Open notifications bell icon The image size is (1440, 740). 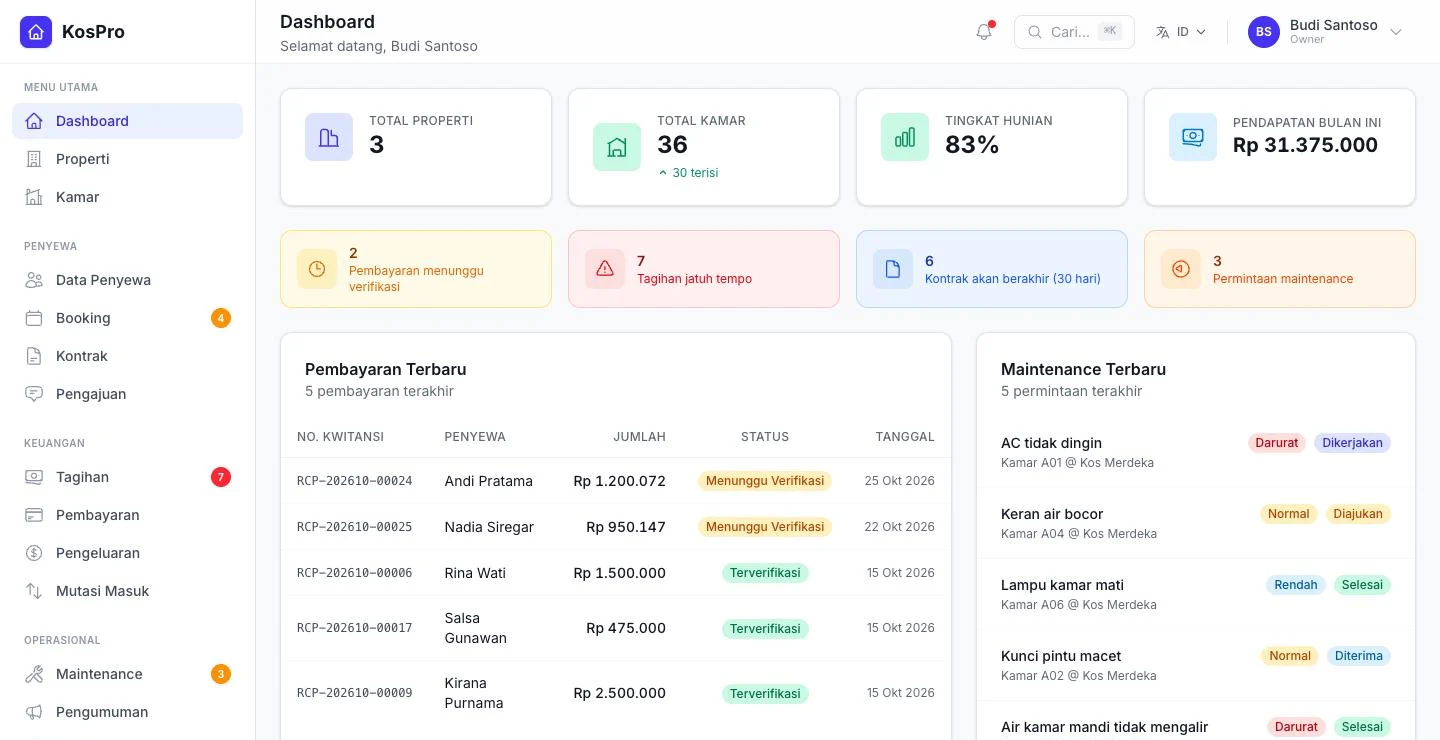[x=984, y=32]
